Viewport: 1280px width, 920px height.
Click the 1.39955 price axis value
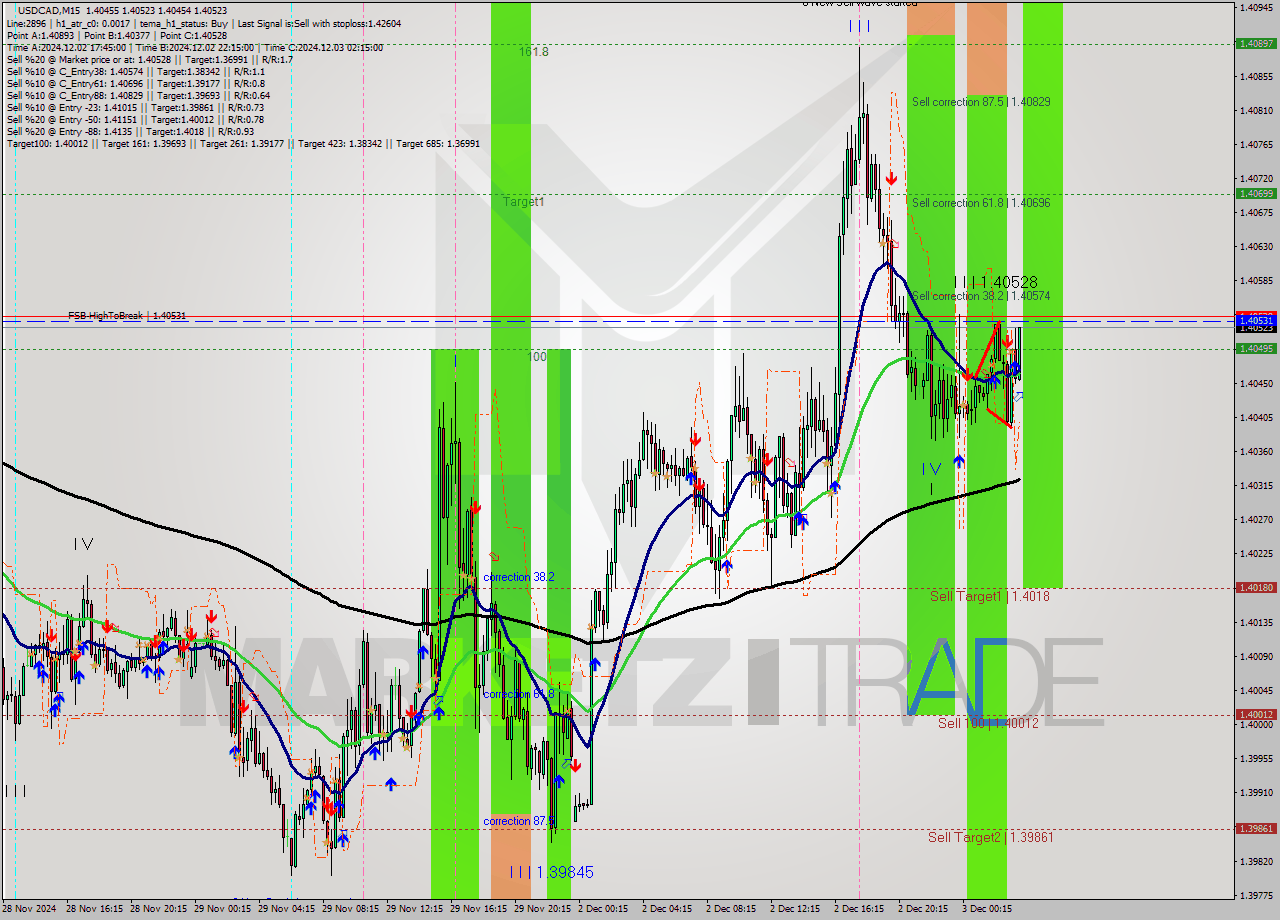click(1256, 758)
